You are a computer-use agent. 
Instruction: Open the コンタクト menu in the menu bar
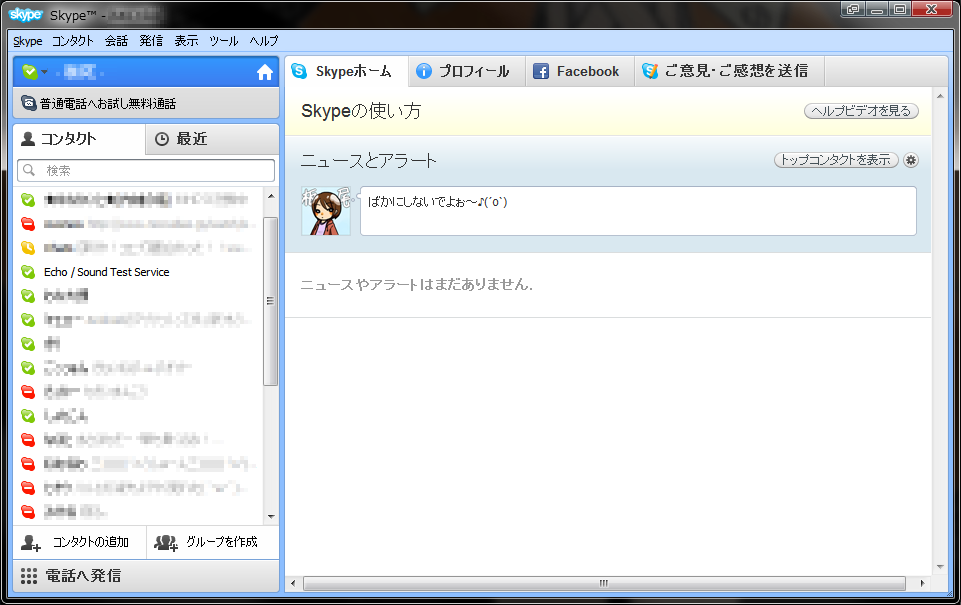click(72, 41)
